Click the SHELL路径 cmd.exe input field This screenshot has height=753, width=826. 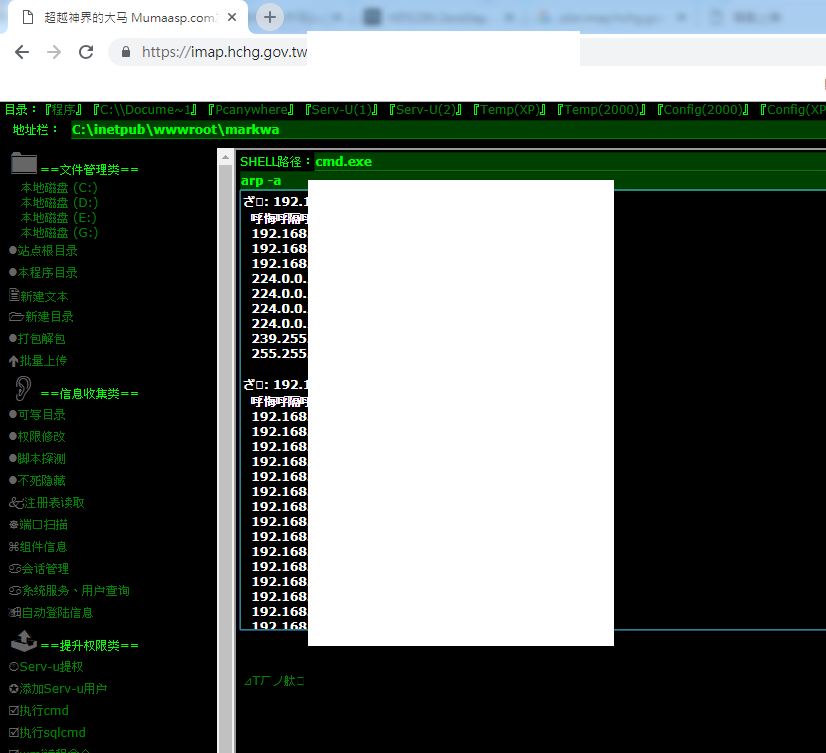click(x=570, y=161)
